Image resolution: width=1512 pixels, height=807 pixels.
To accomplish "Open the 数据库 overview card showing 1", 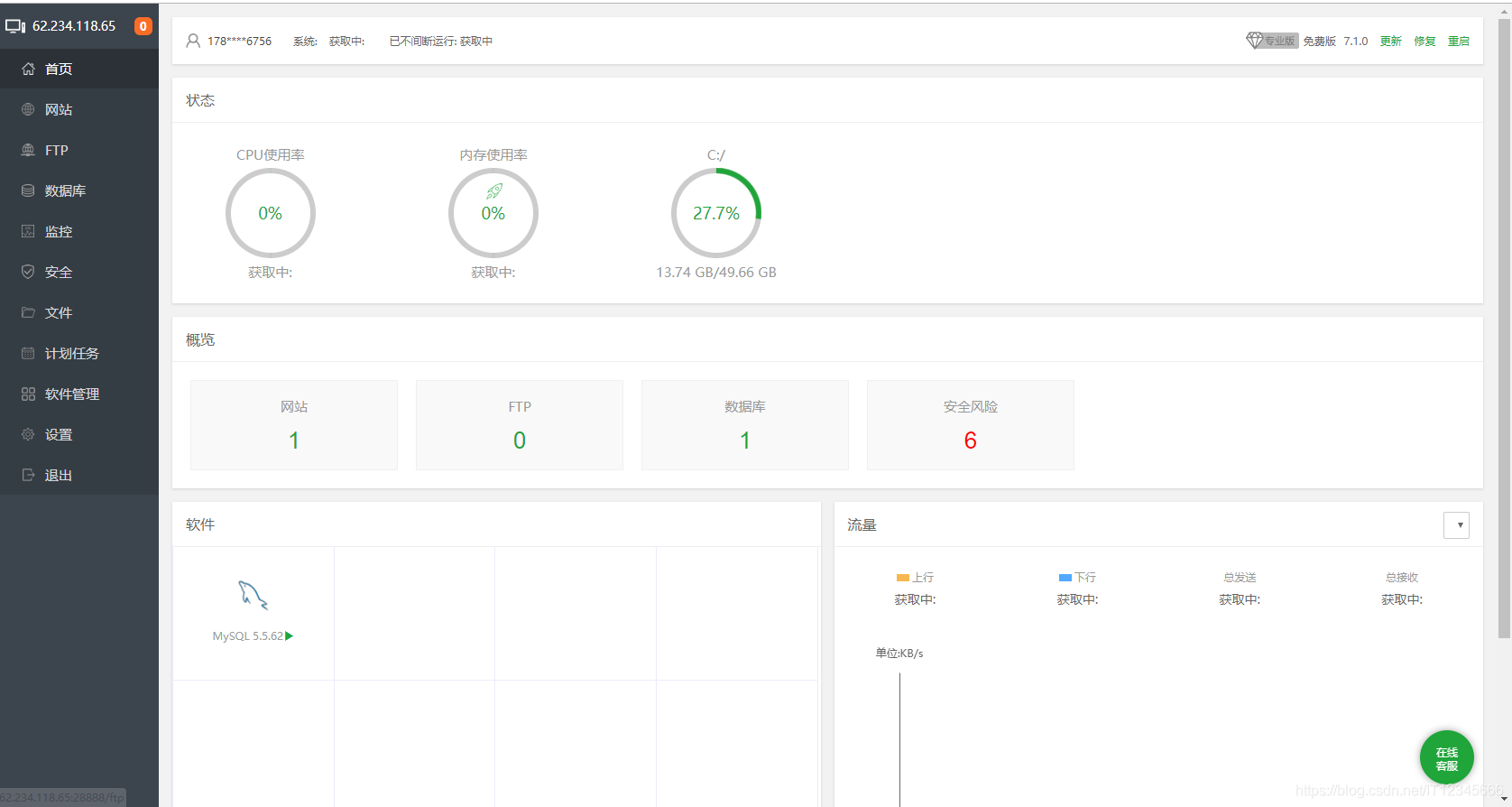I will point(745,425).
